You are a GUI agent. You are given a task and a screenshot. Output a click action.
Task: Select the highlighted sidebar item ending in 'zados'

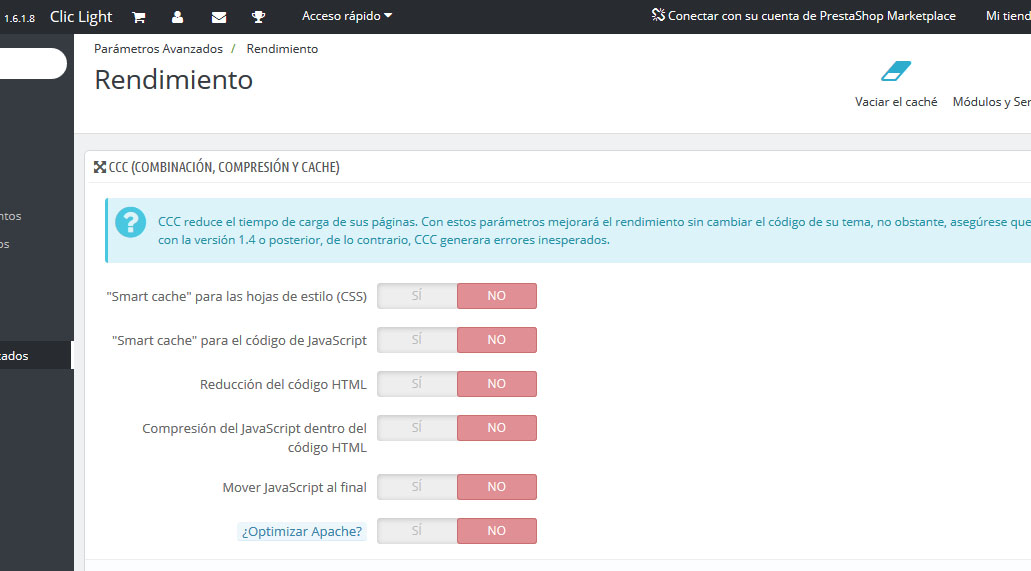36,356
